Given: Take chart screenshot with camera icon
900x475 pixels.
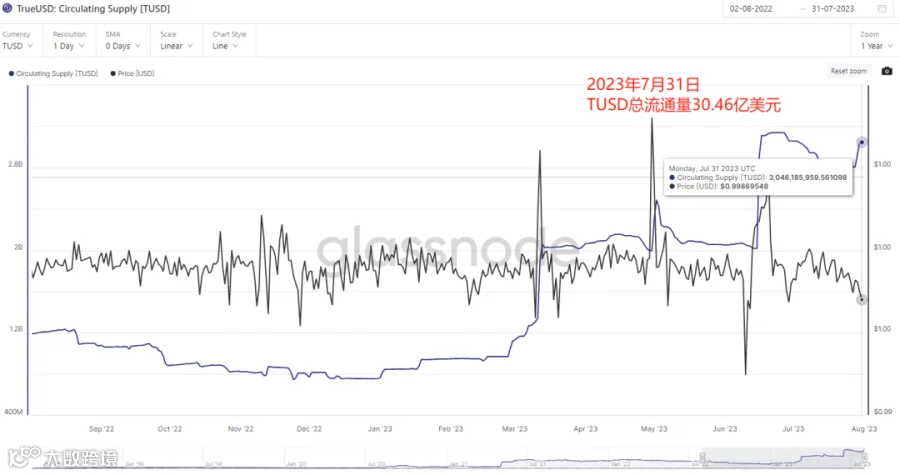Looking at the screenshot, I should pyautogui.click(x=887, y=71).
